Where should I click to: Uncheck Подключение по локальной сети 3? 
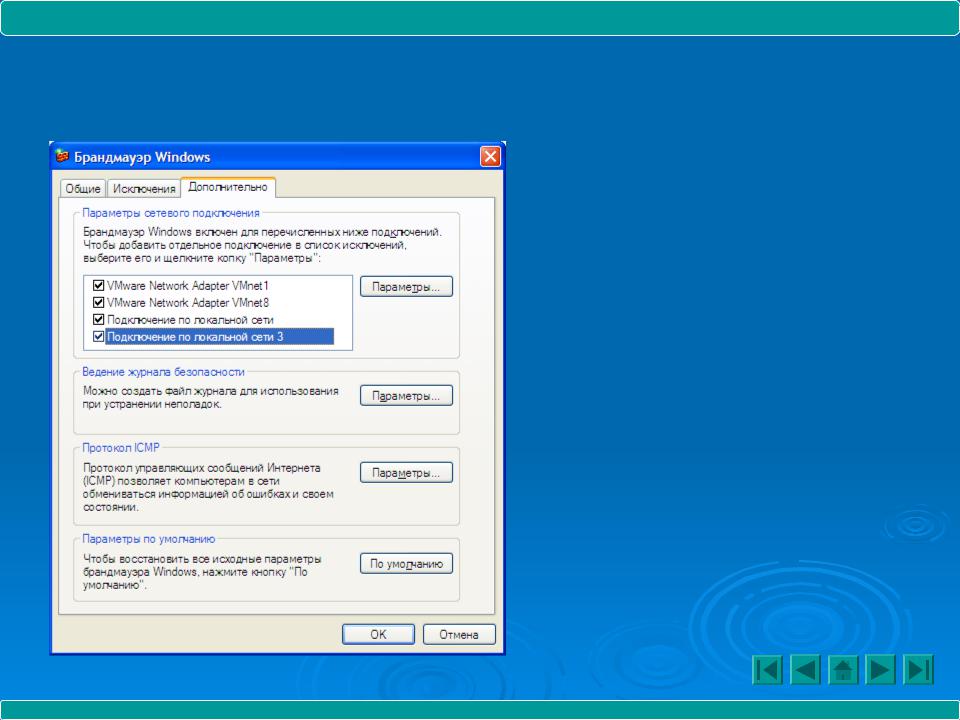[98, 337]
